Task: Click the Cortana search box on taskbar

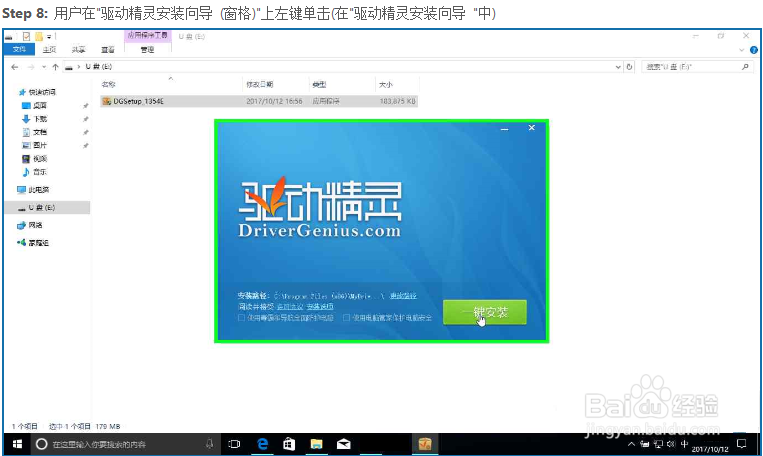Action: point(126,444)
